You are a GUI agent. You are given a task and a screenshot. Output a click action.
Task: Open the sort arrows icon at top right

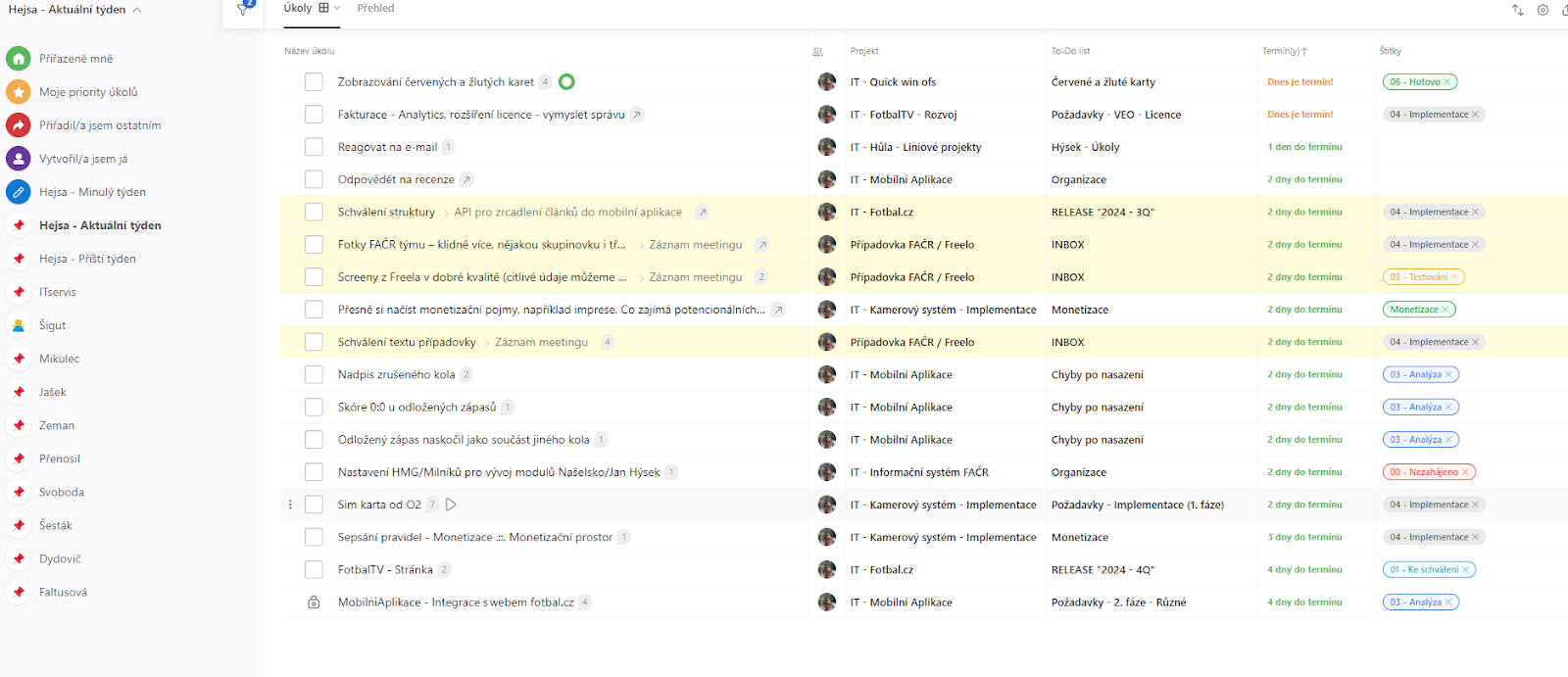pos(1517,10)
